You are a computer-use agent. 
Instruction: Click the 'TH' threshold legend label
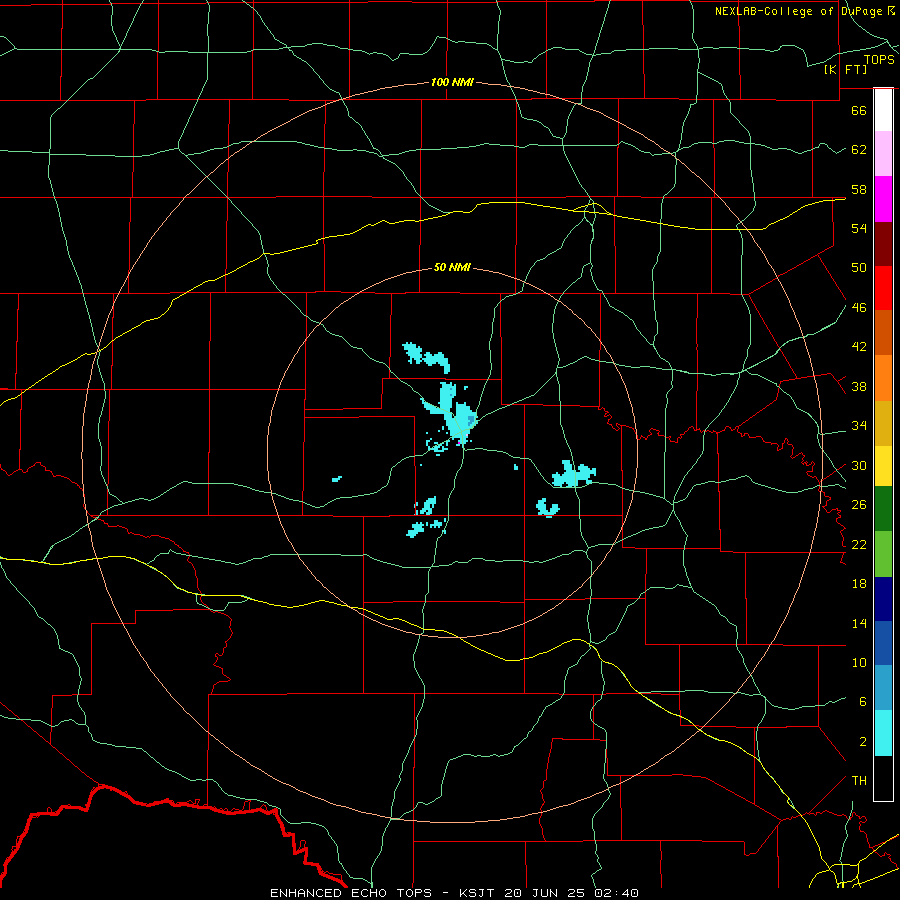859,781
